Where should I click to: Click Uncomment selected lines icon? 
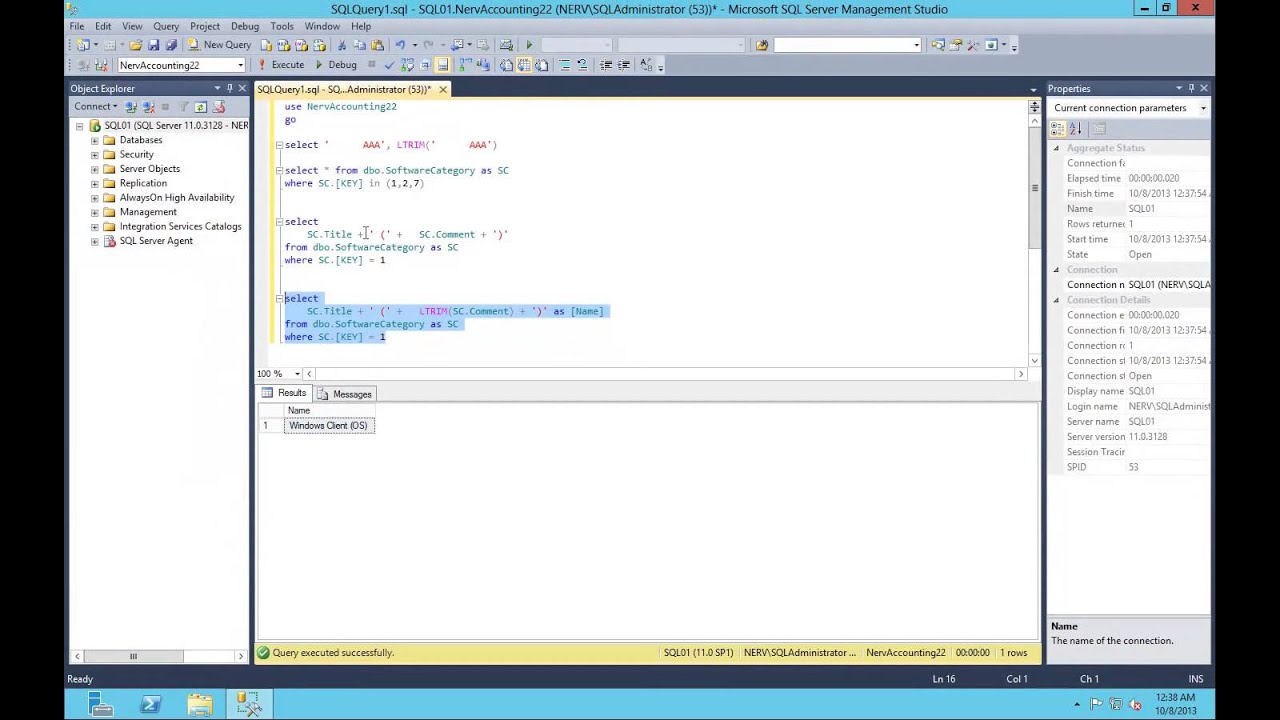[x=582, y=65]
